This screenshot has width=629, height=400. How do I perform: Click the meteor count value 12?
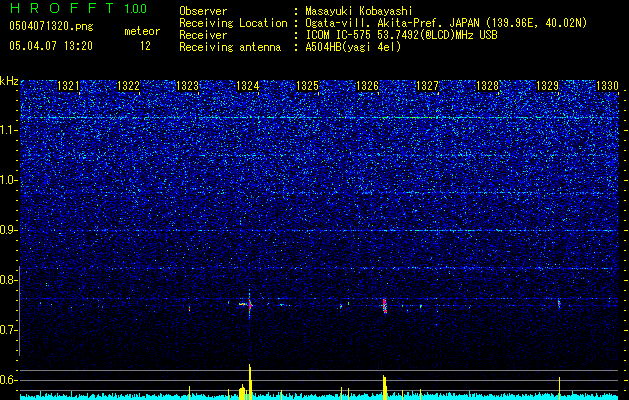(x=145, y=46)
